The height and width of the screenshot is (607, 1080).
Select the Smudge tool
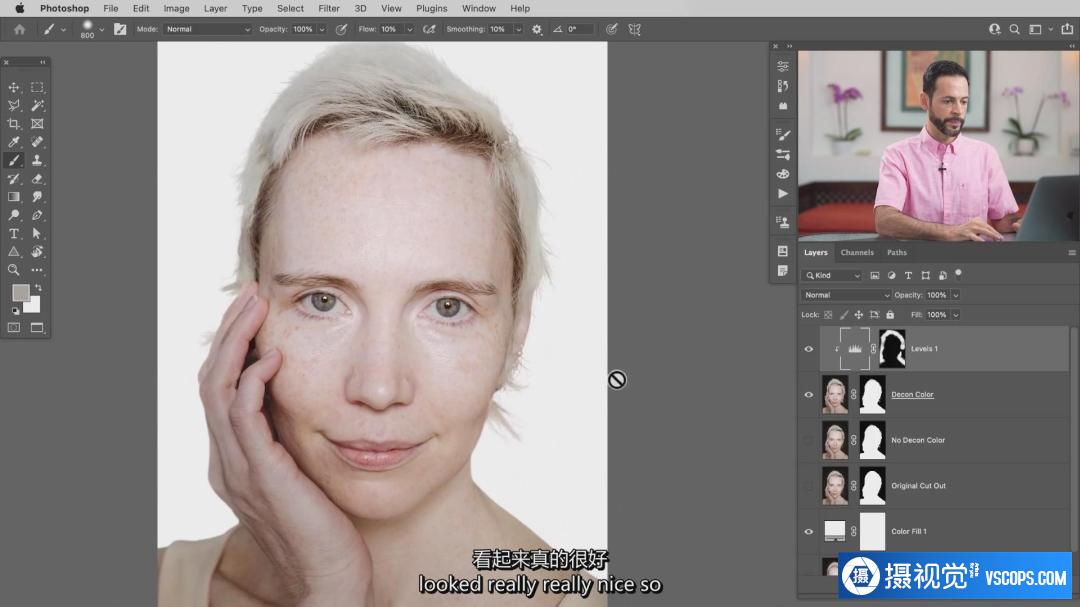37,197
